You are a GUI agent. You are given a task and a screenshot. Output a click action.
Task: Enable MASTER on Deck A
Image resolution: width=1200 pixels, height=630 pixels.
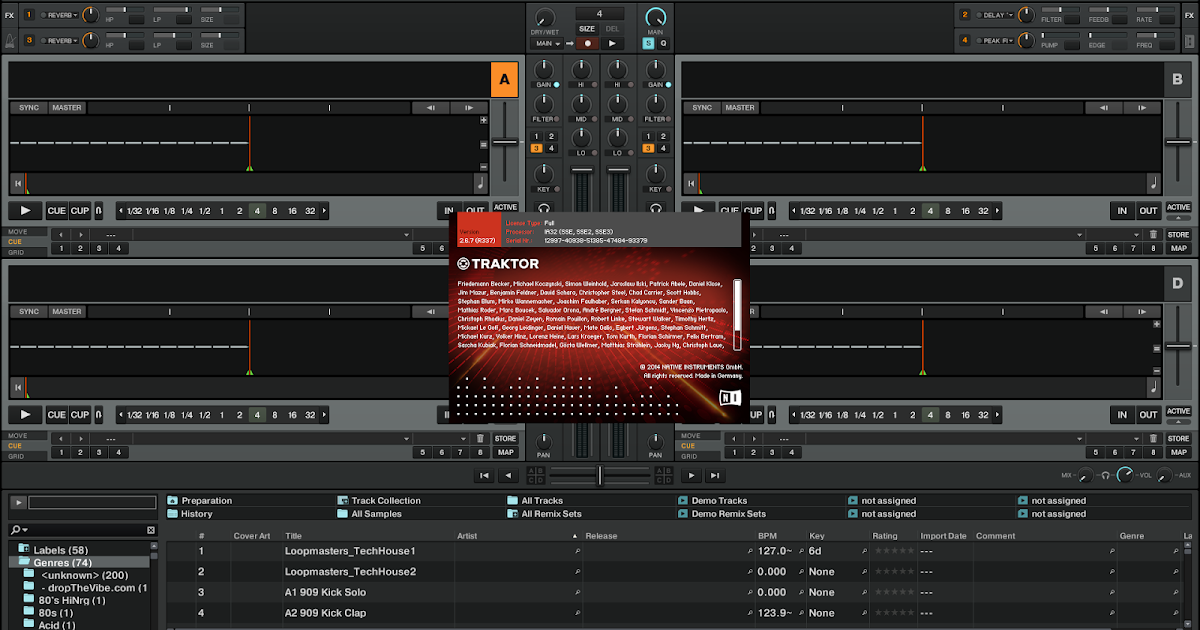pyautogui.click(x=67, y=107)
